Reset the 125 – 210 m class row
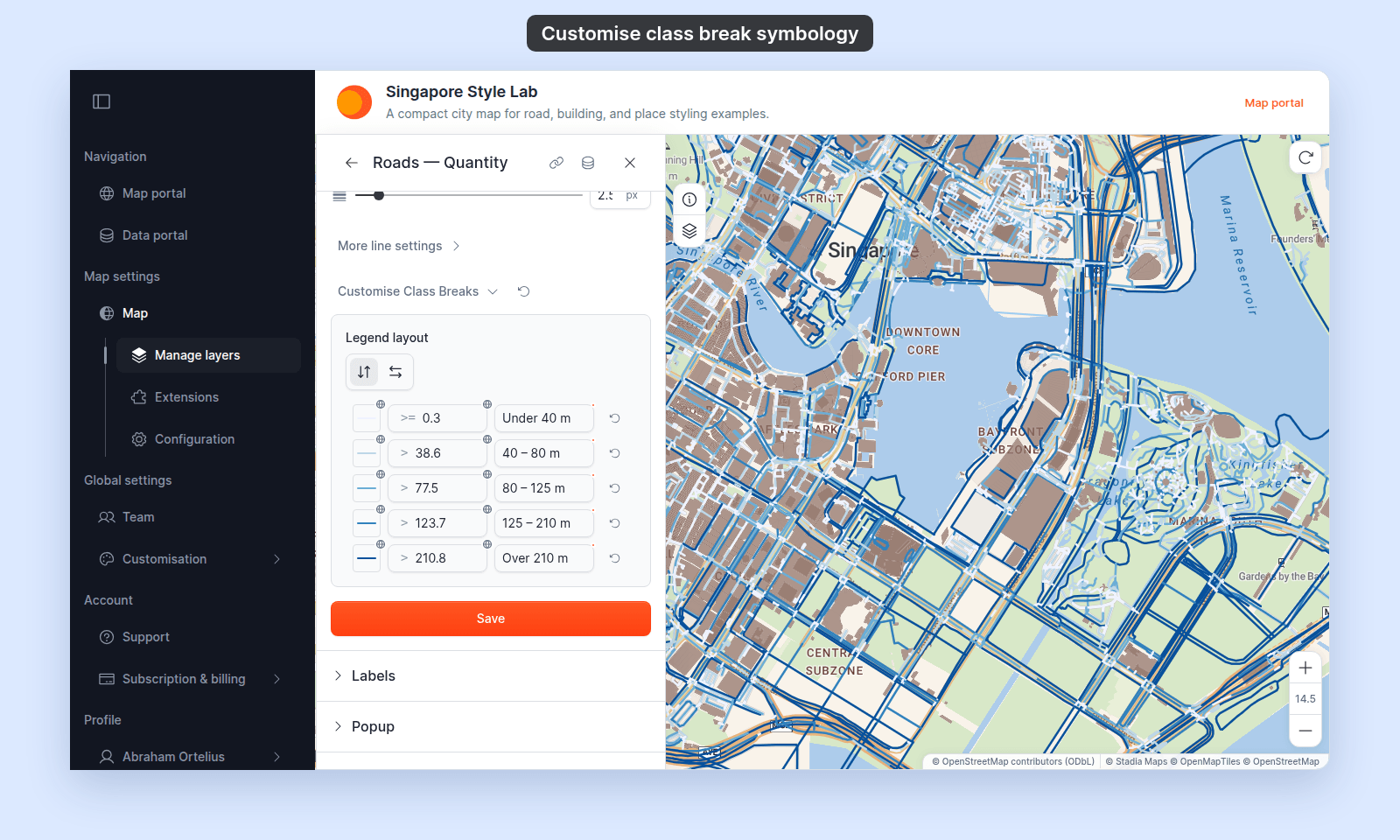1400x840 pixels. [615, 523]
